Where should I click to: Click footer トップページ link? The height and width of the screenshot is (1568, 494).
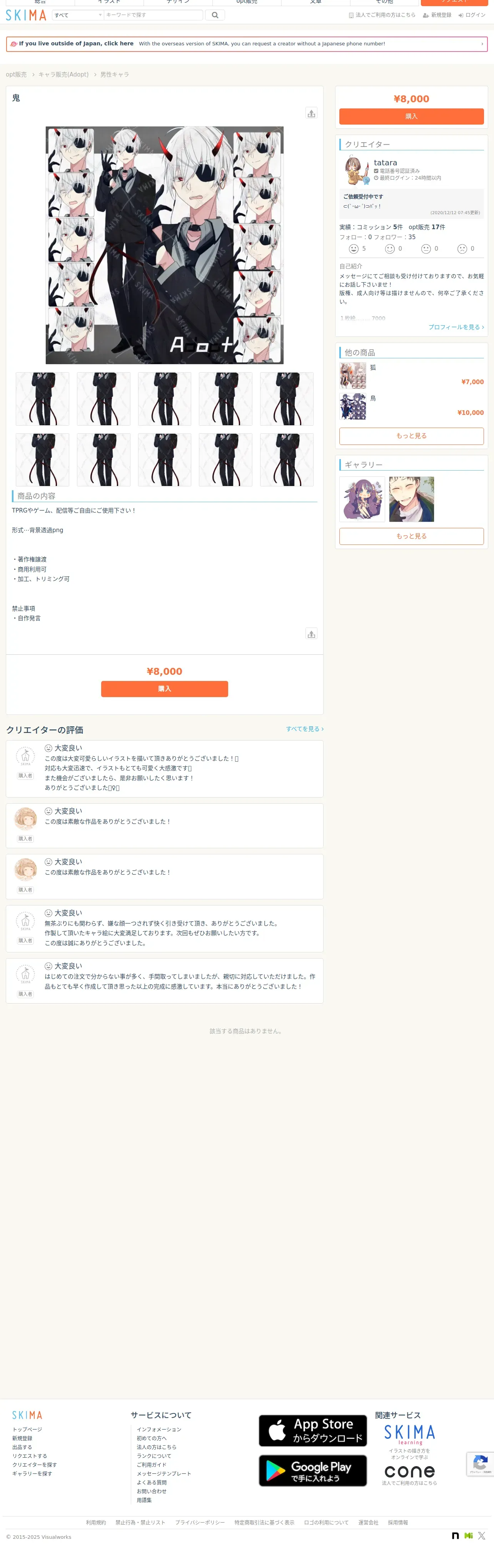[x=27, y=1429]
